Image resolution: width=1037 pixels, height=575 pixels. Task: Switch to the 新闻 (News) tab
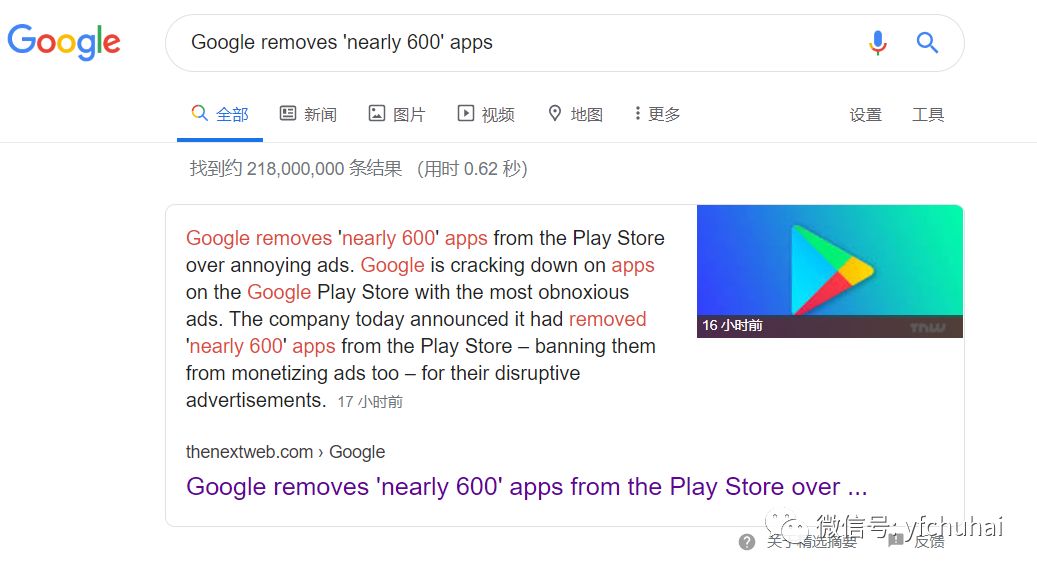[308, 114]
